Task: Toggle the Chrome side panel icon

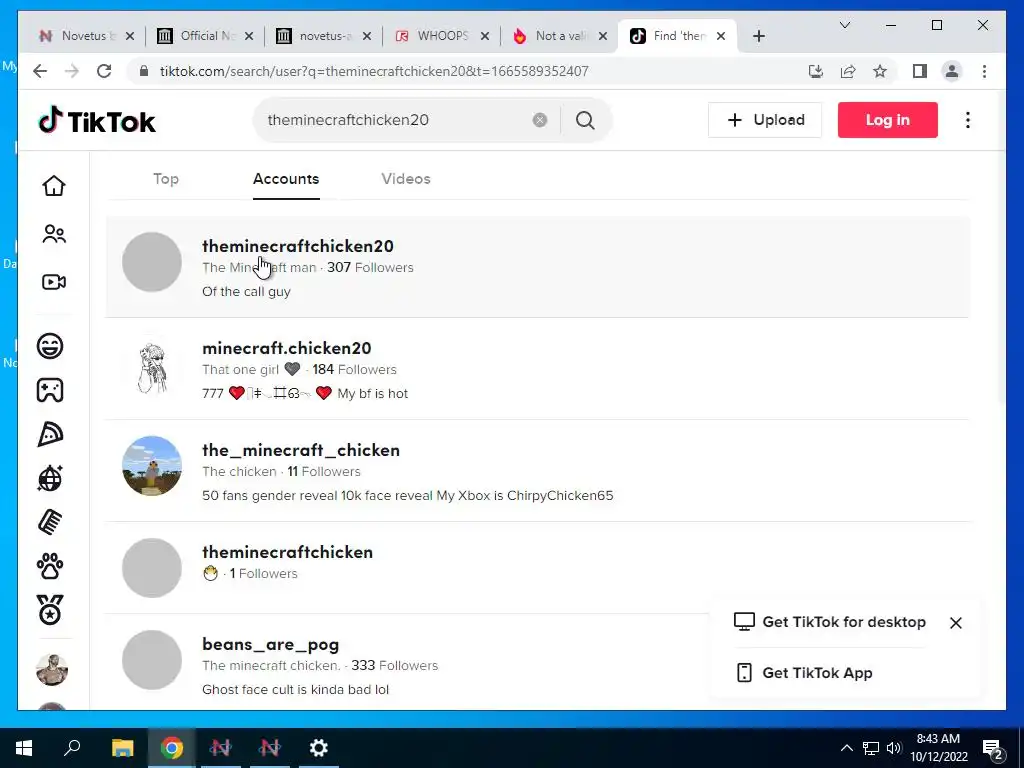Action: (x=920, y=71)
